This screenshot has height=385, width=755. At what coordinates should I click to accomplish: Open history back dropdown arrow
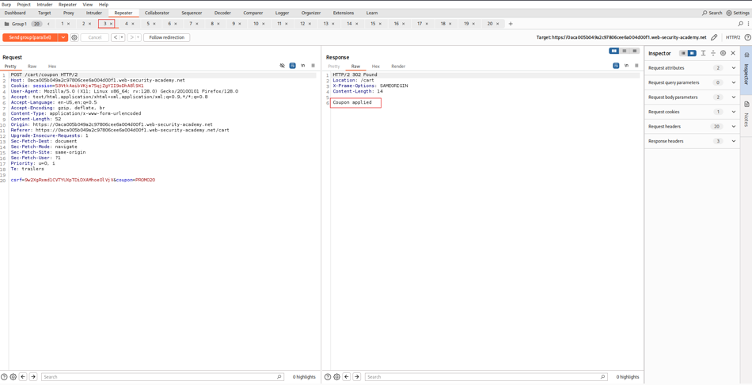122,38
